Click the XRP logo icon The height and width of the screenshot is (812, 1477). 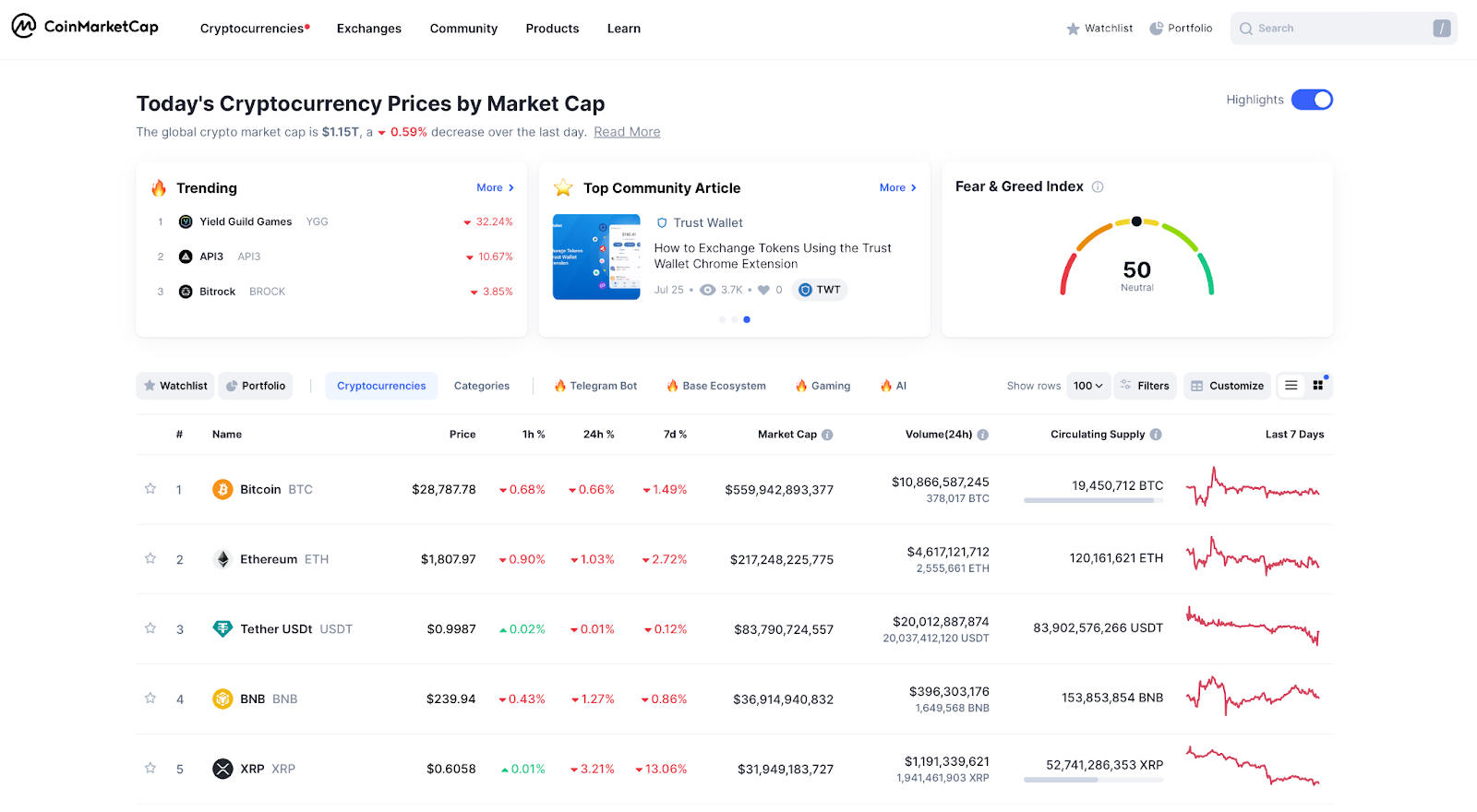click(222, 769)
